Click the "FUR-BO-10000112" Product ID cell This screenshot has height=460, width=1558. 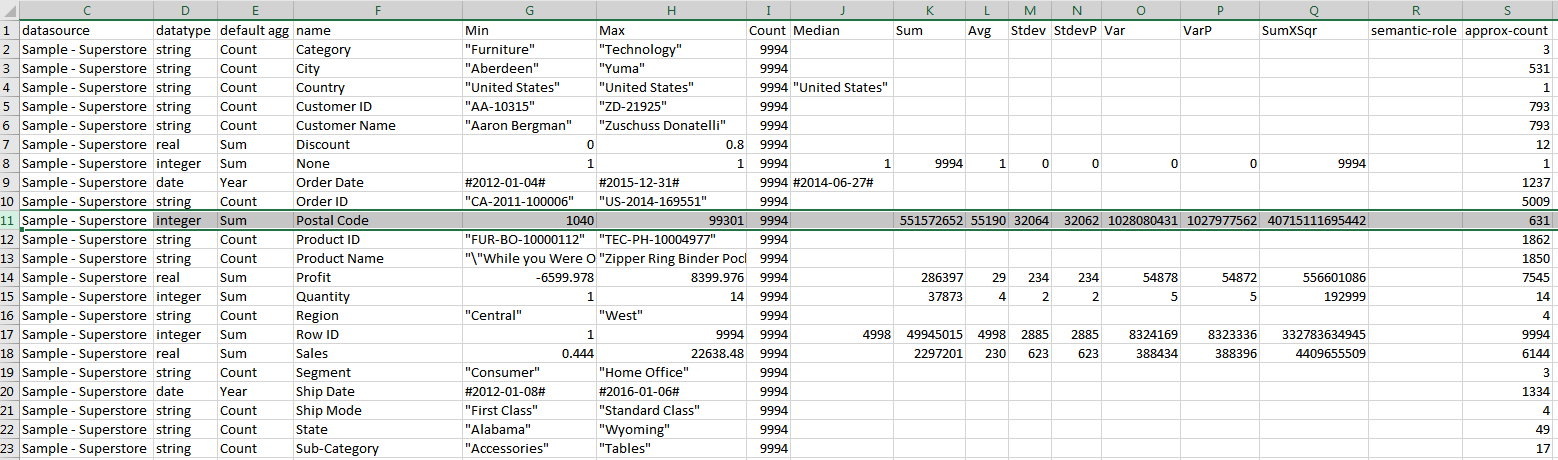pos(529,239)
